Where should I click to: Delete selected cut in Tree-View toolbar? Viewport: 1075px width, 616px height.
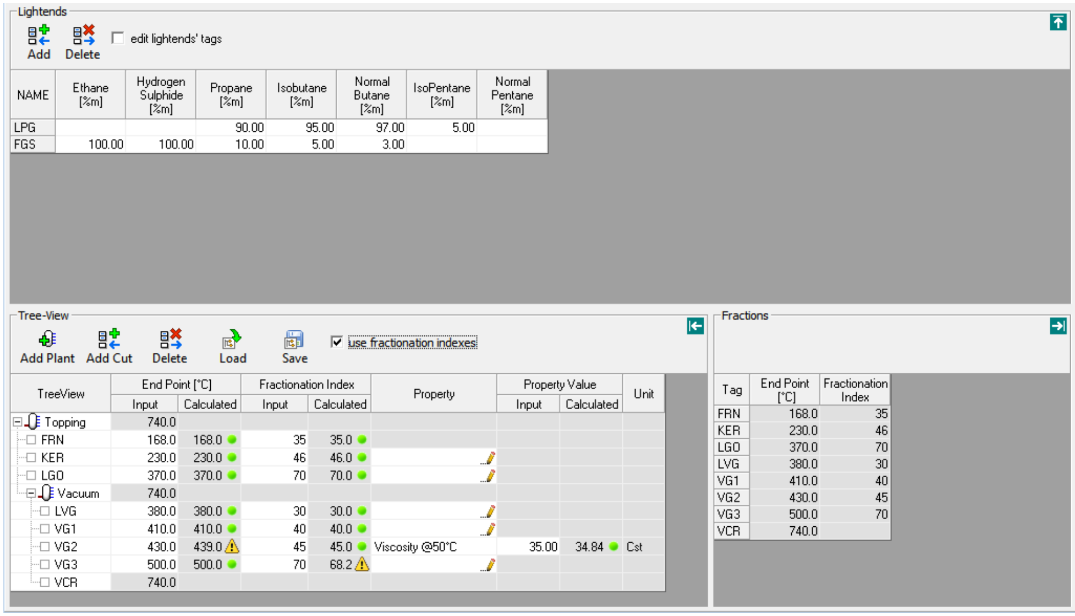pos(170,347)
